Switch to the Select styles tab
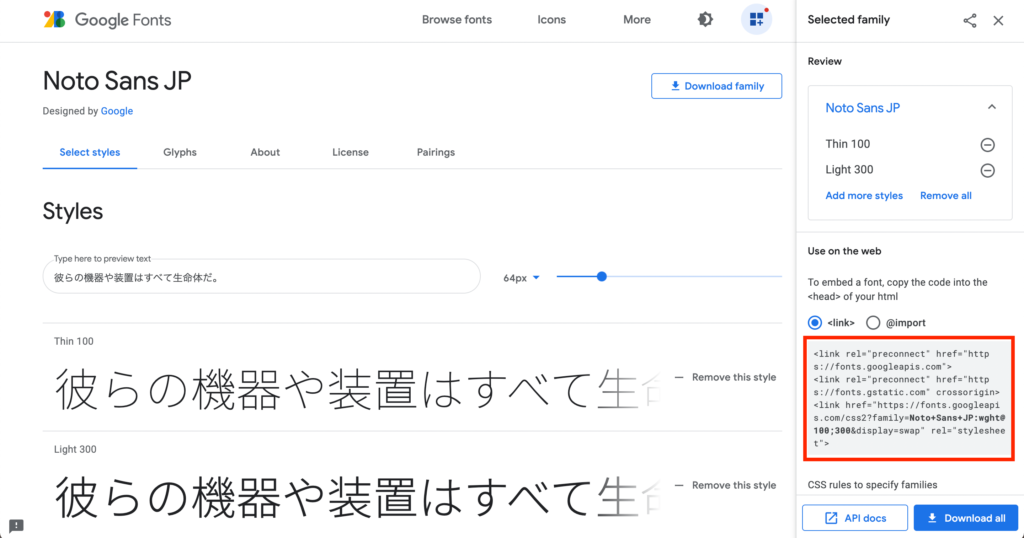Viewport: 1024px width, 538px height. [89, 152]
